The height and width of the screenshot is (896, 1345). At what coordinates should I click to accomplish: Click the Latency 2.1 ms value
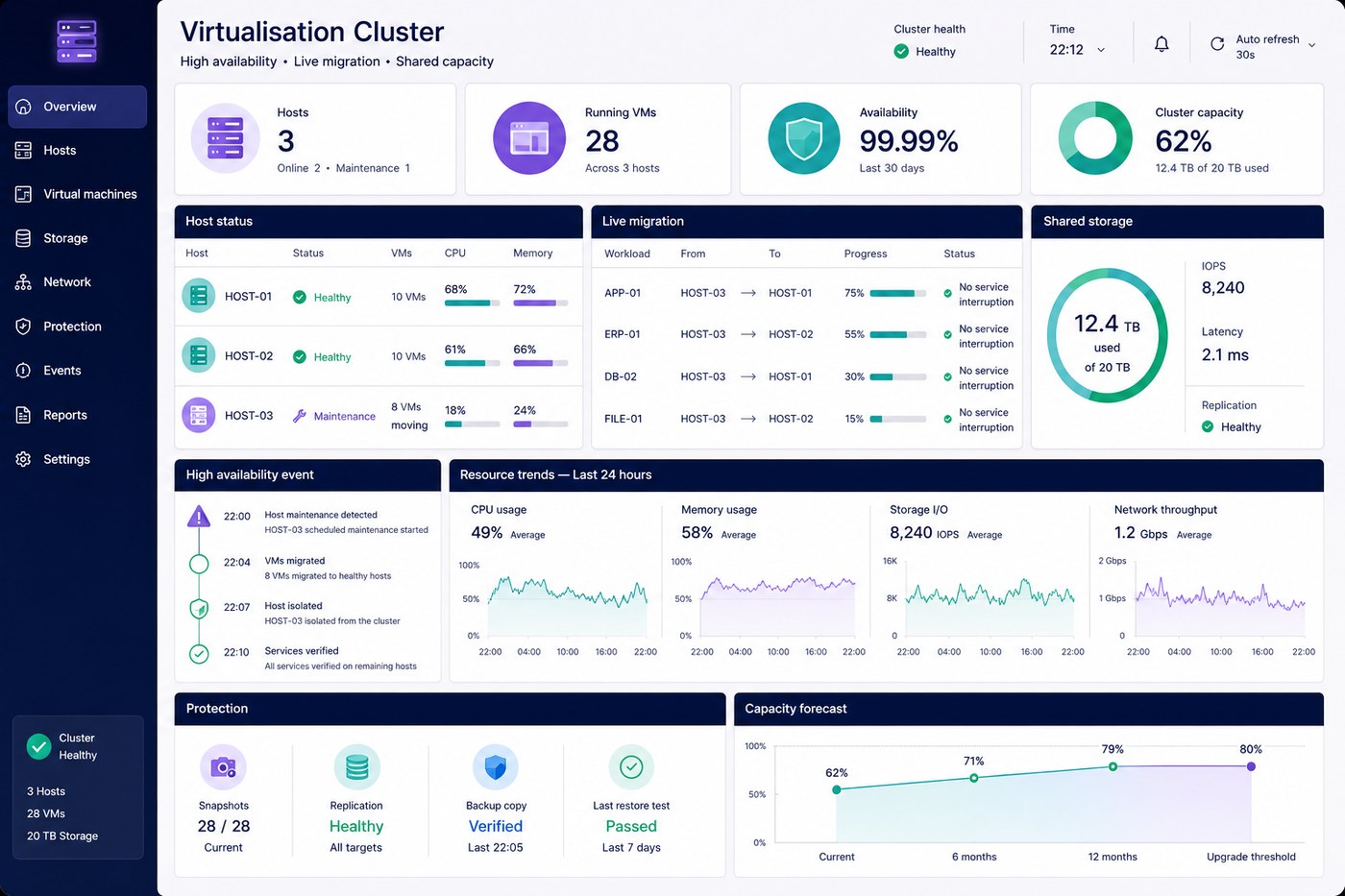tap(1225, 354)
